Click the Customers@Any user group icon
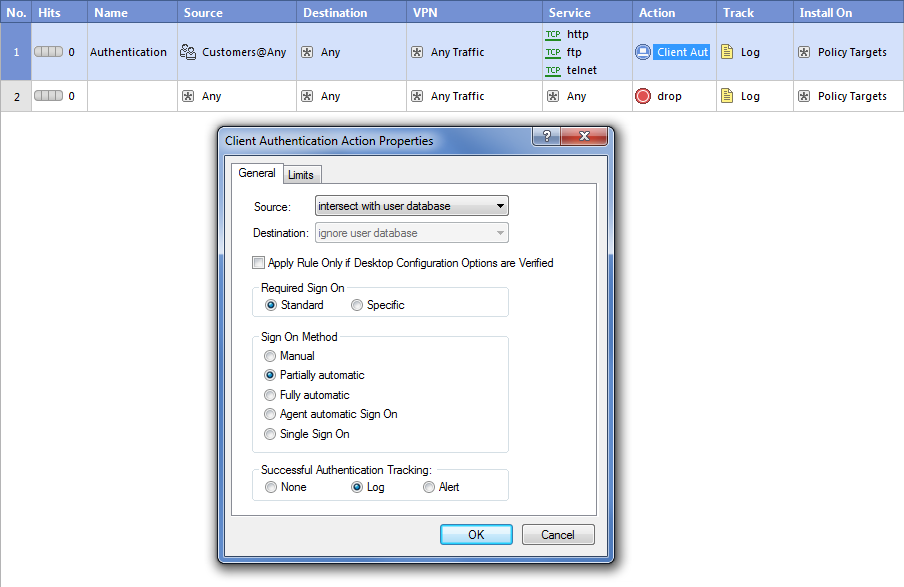This screenshot has width=904, height=587. tap(188, 52)
